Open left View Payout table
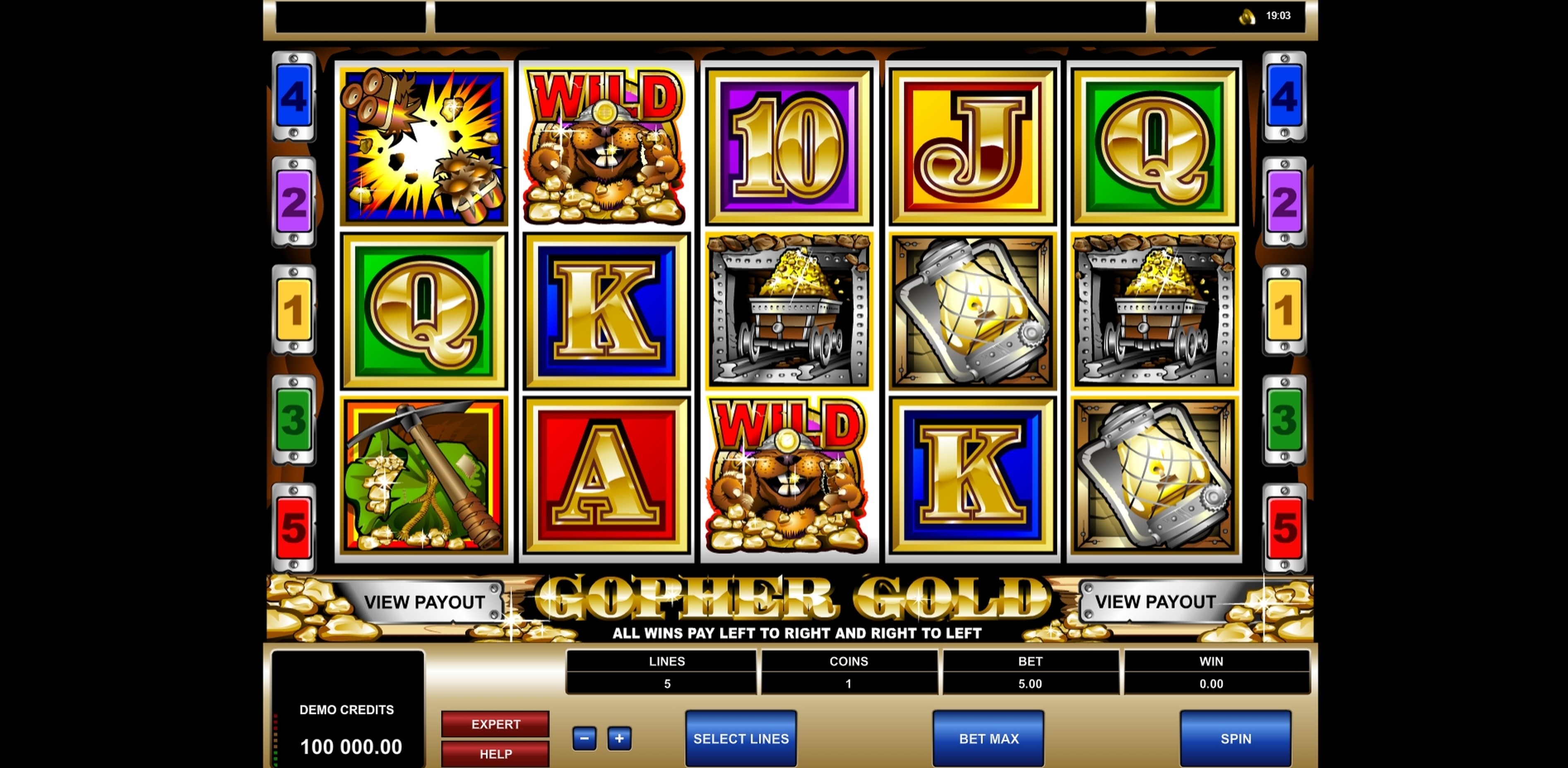The height and width of the screenshot is (768, 1568). click(424, 602)
